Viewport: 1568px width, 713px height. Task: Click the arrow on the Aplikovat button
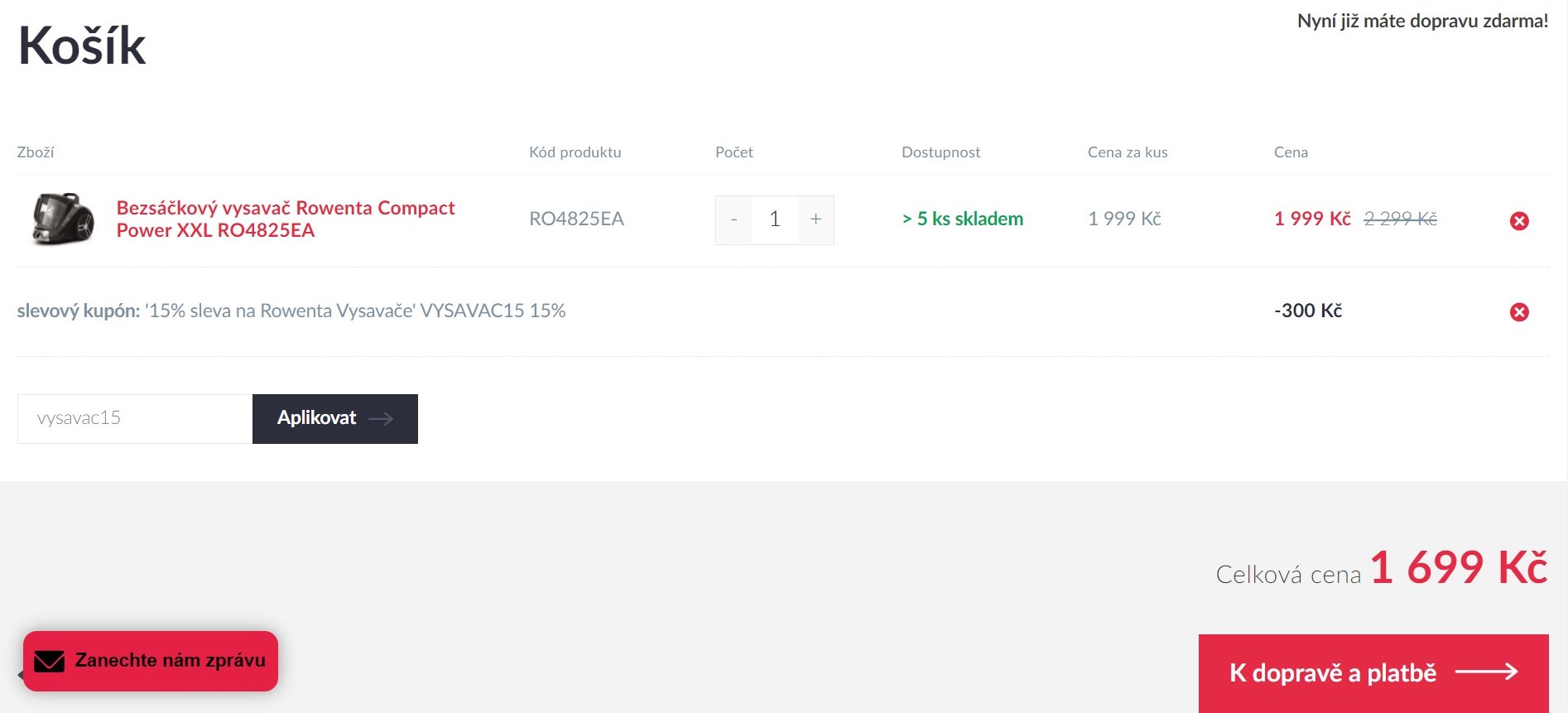pos(381,419)
